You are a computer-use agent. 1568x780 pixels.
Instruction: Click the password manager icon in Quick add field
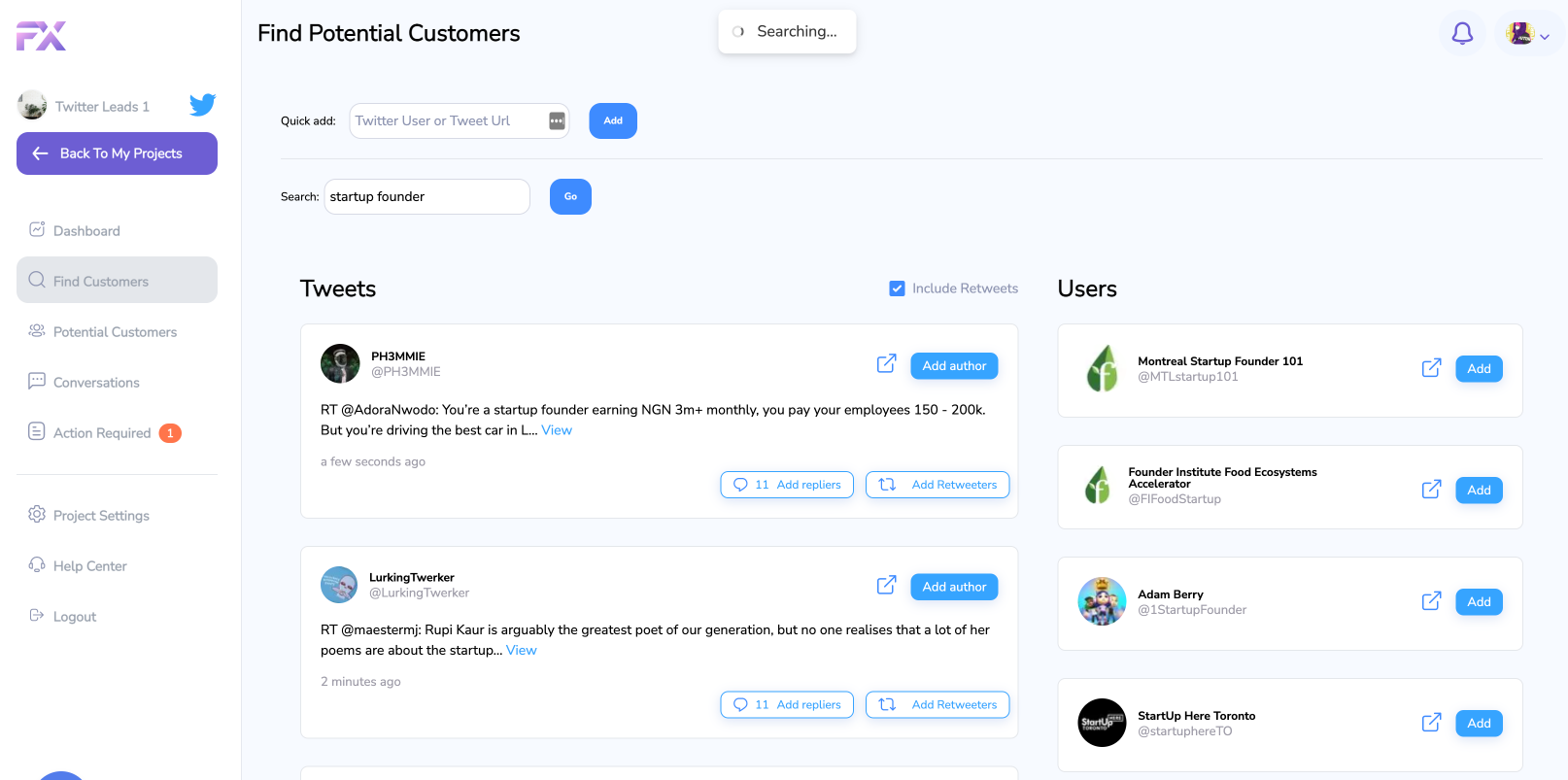tap(557, 120)
